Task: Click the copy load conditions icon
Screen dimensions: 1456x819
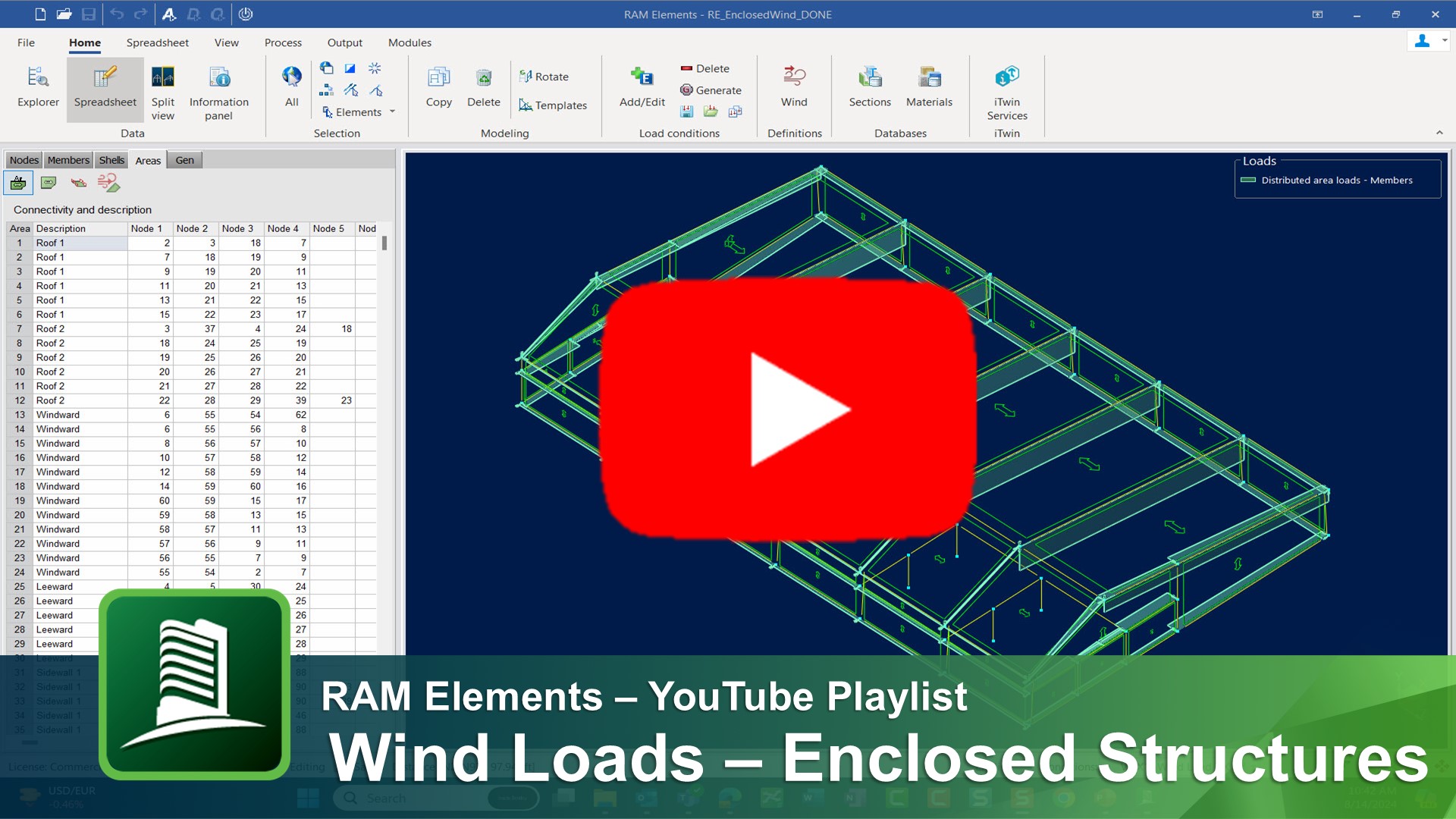Action: coord(735,111)
